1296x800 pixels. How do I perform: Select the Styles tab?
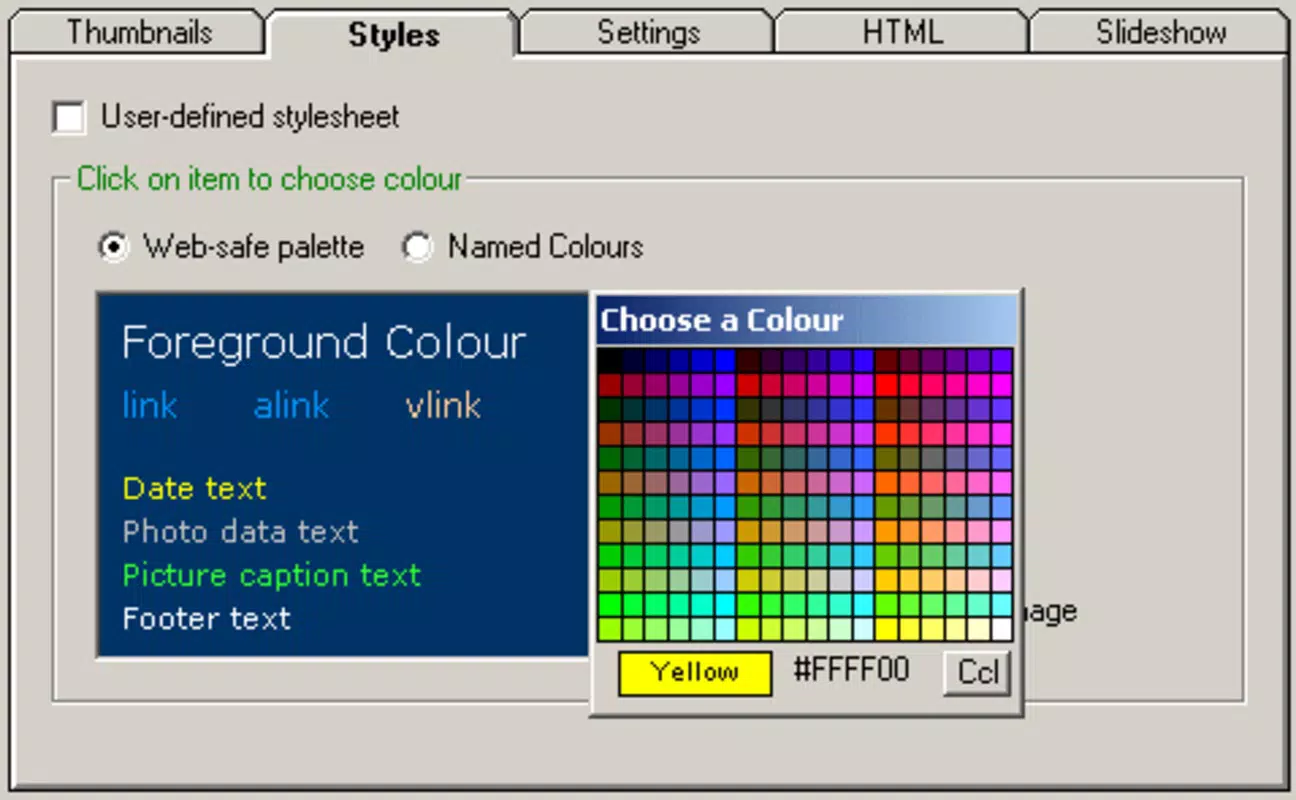[393, 34]
